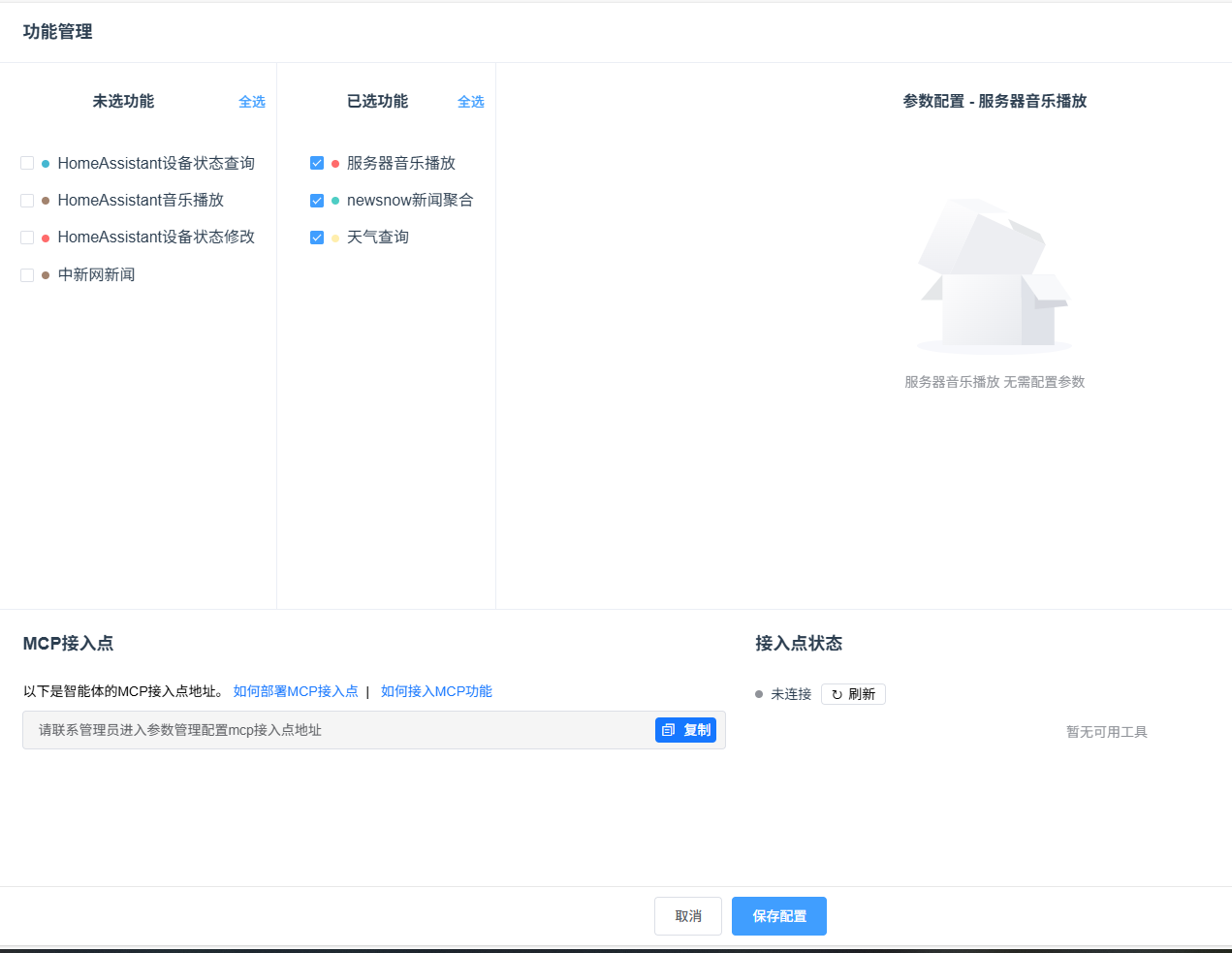Uncheck the 天气查询 checkbox

(x=317, y=238)
